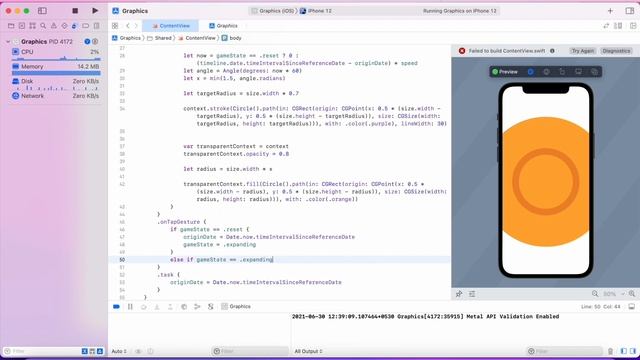This screenshot has height=360, width=640.
Task: Hide the debug area panel
Action: [x=631, y=307]
